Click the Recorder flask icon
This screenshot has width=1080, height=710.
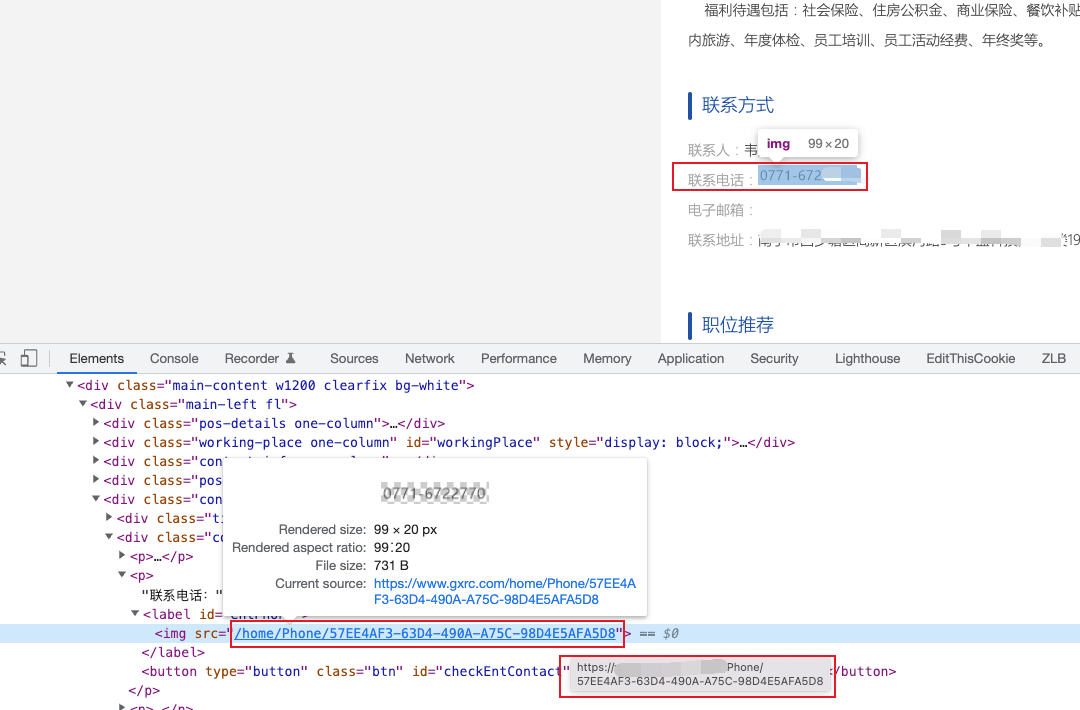[291, 358]
